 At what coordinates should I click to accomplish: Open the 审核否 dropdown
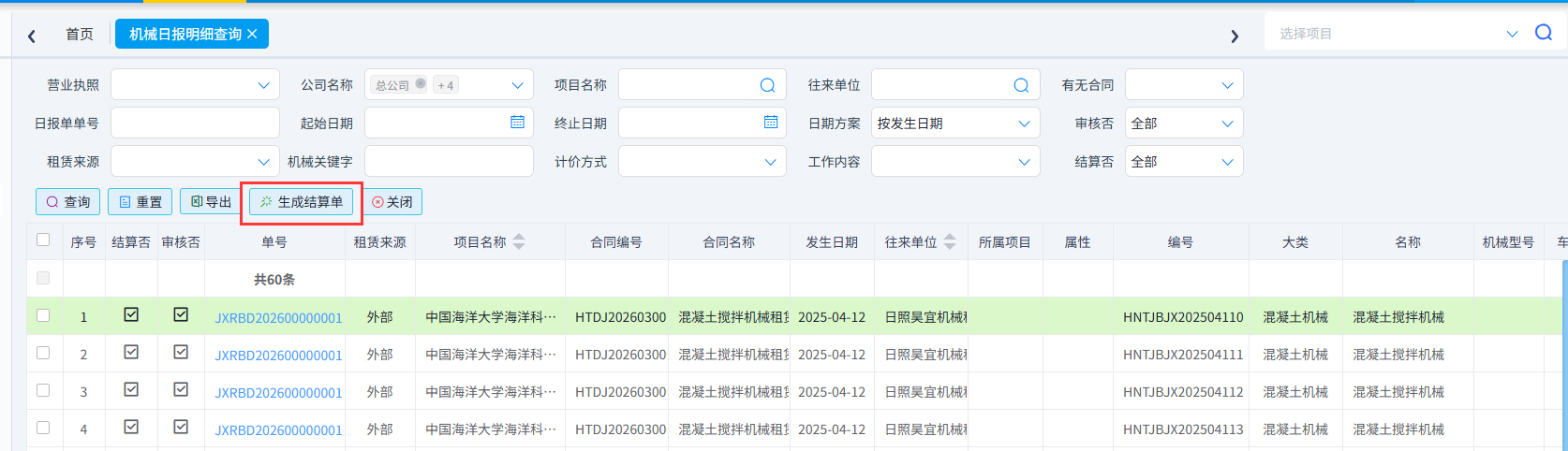(x=1184, y=123)
